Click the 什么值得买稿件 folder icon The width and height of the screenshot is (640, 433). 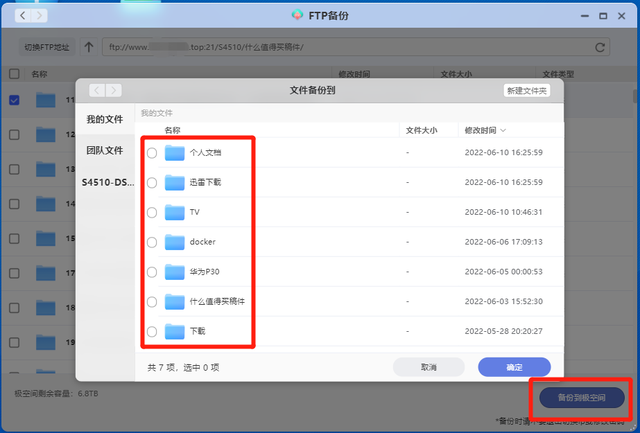(x=175, y=302)
